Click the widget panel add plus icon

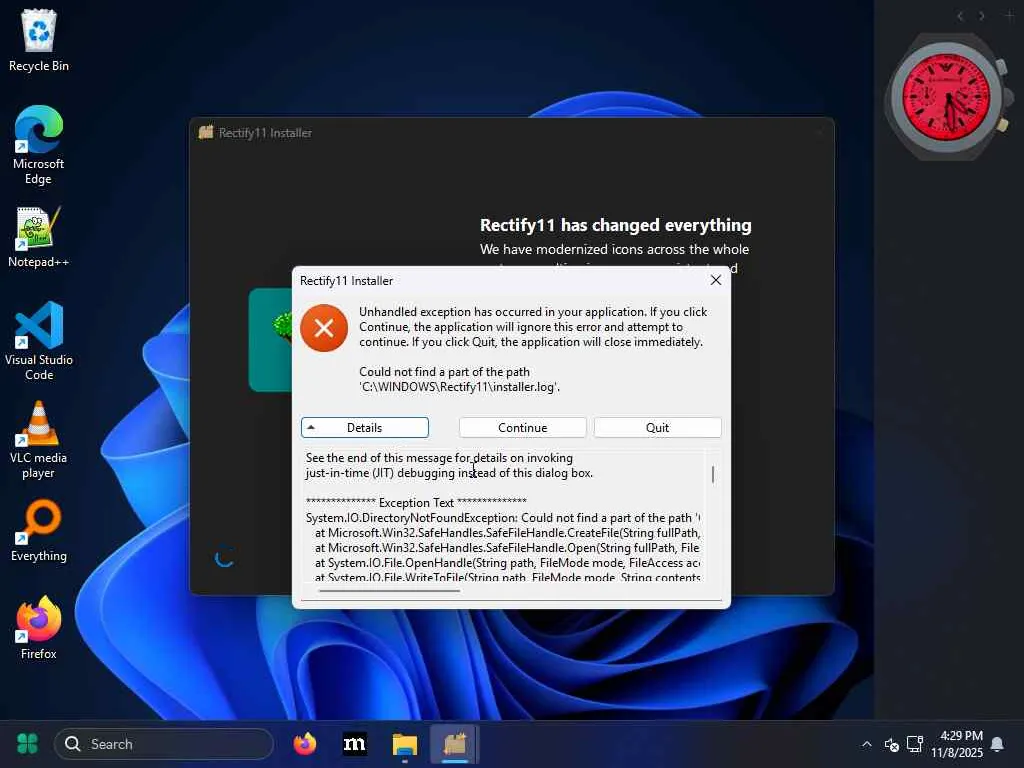1009,15
